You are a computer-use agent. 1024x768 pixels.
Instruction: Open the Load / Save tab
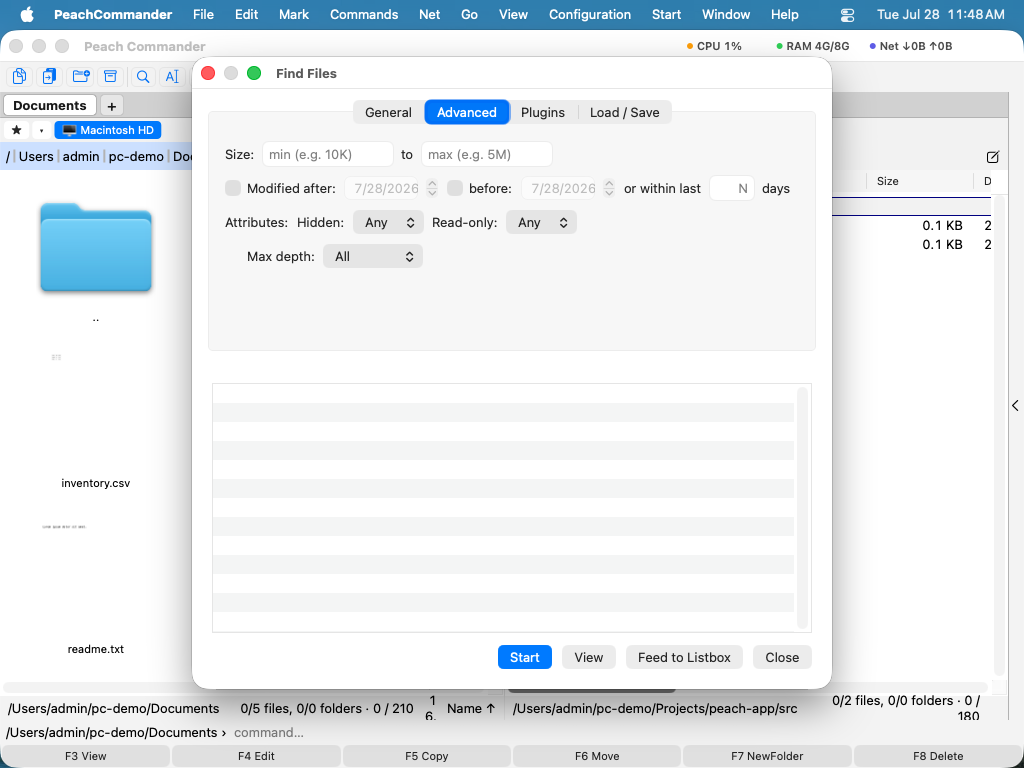(x=624, y=112)
